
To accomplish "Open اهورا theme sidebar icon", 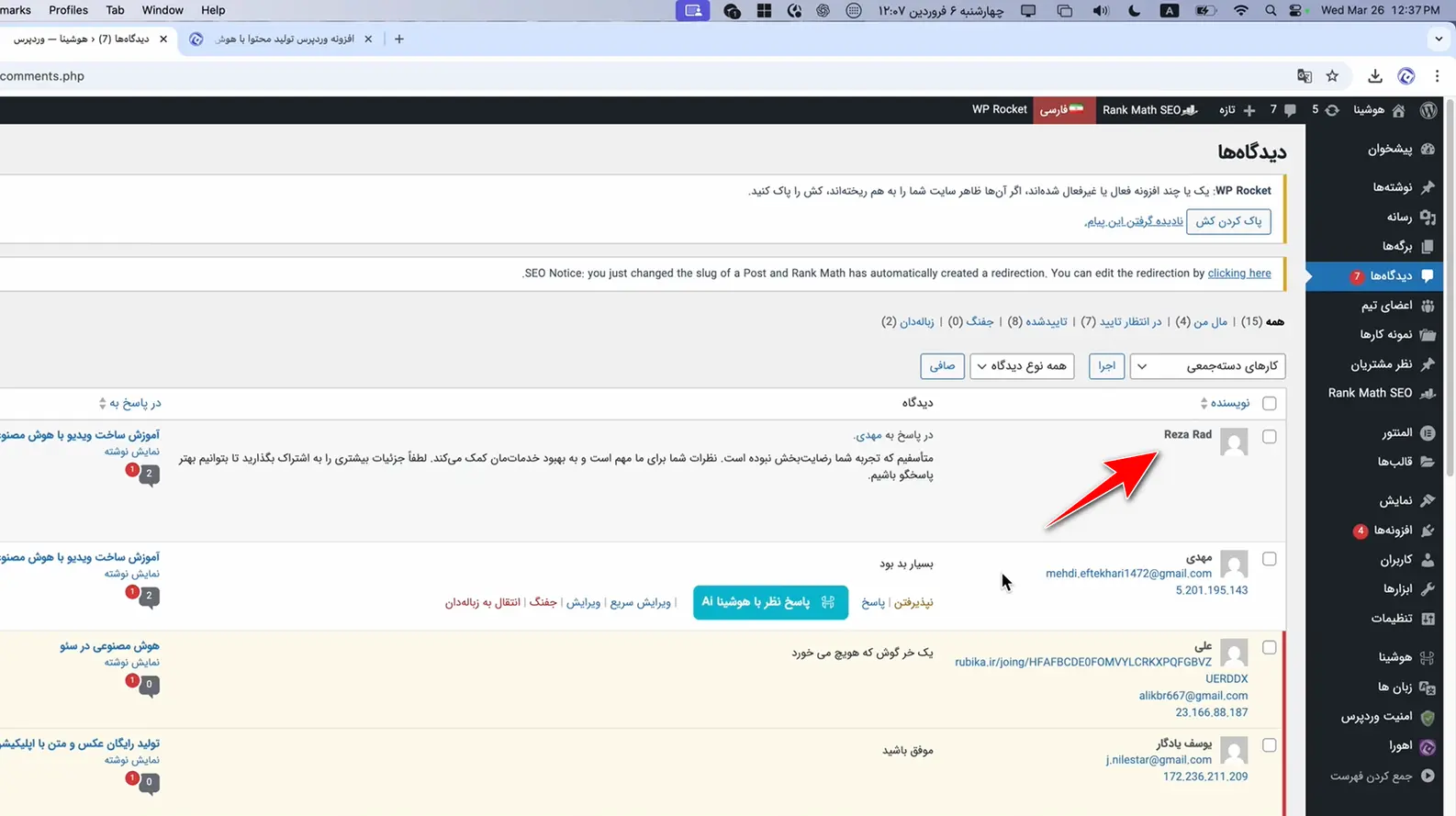I will tap(1428, 746).
